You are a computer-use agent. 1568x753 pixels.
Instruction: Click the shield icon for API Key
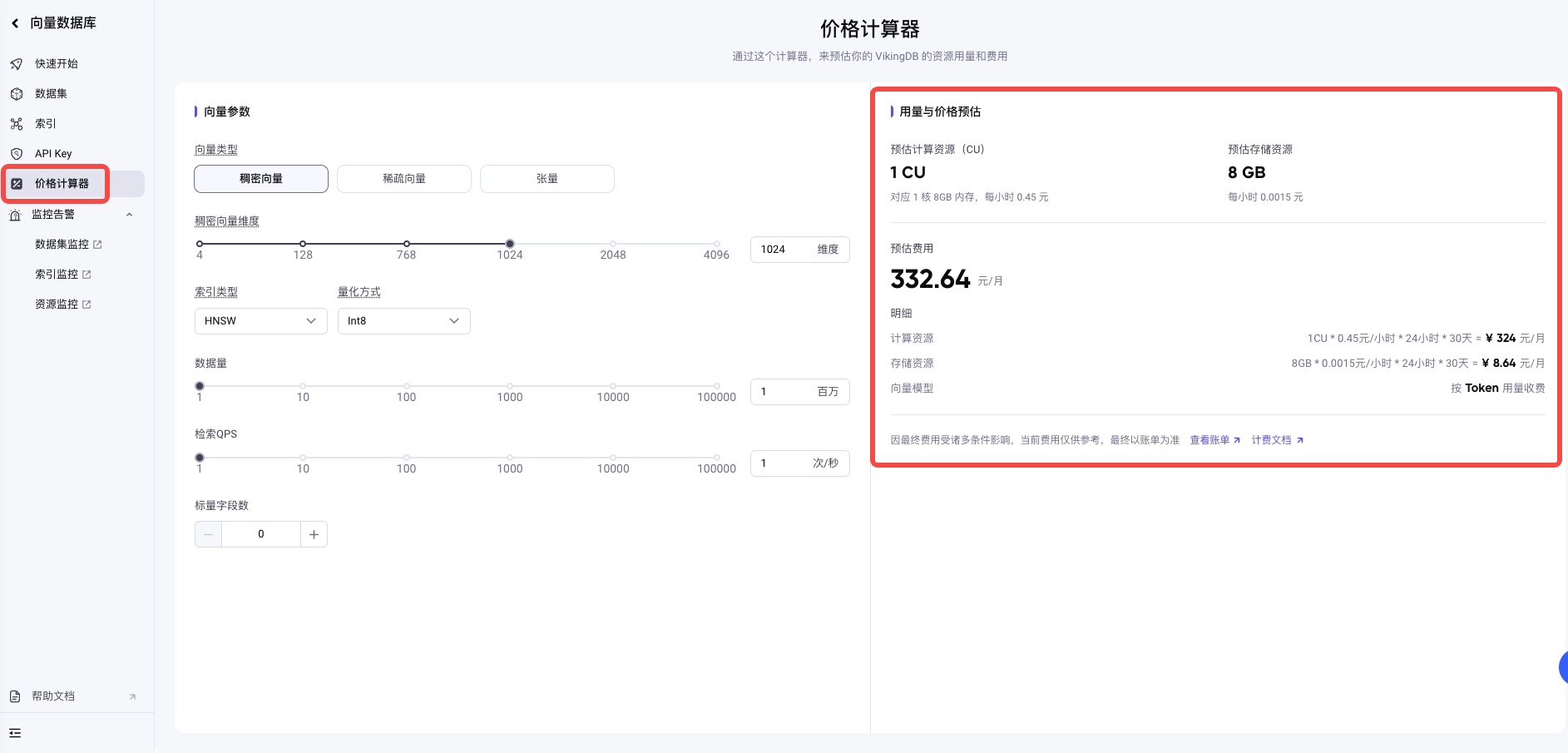point(17,154)
